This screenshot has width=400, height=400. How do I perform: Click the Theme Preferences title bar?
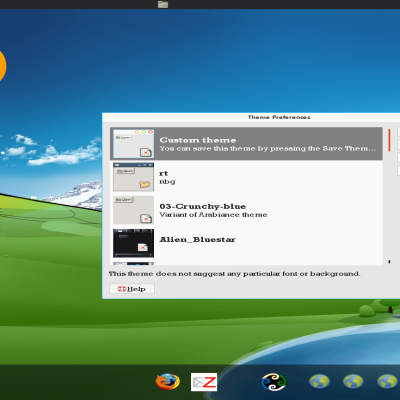pos(251,117)
